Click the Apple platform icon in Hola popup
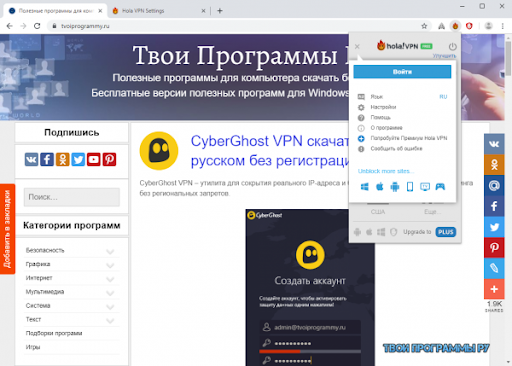This screenshot has height=366, width=512. pyautogui.click(x=380, y=187)
